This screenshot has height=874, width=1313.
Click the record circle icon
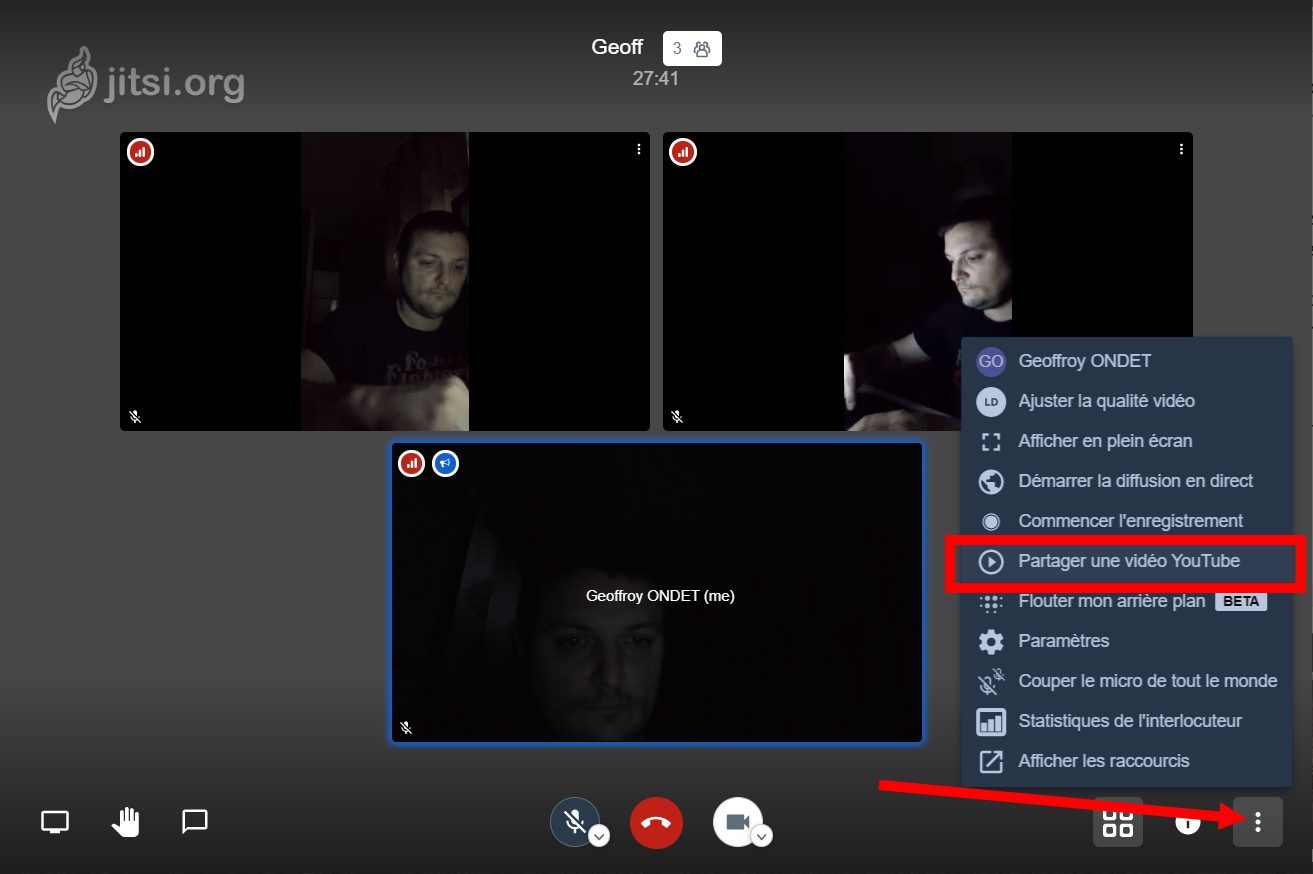click(990, 521)
